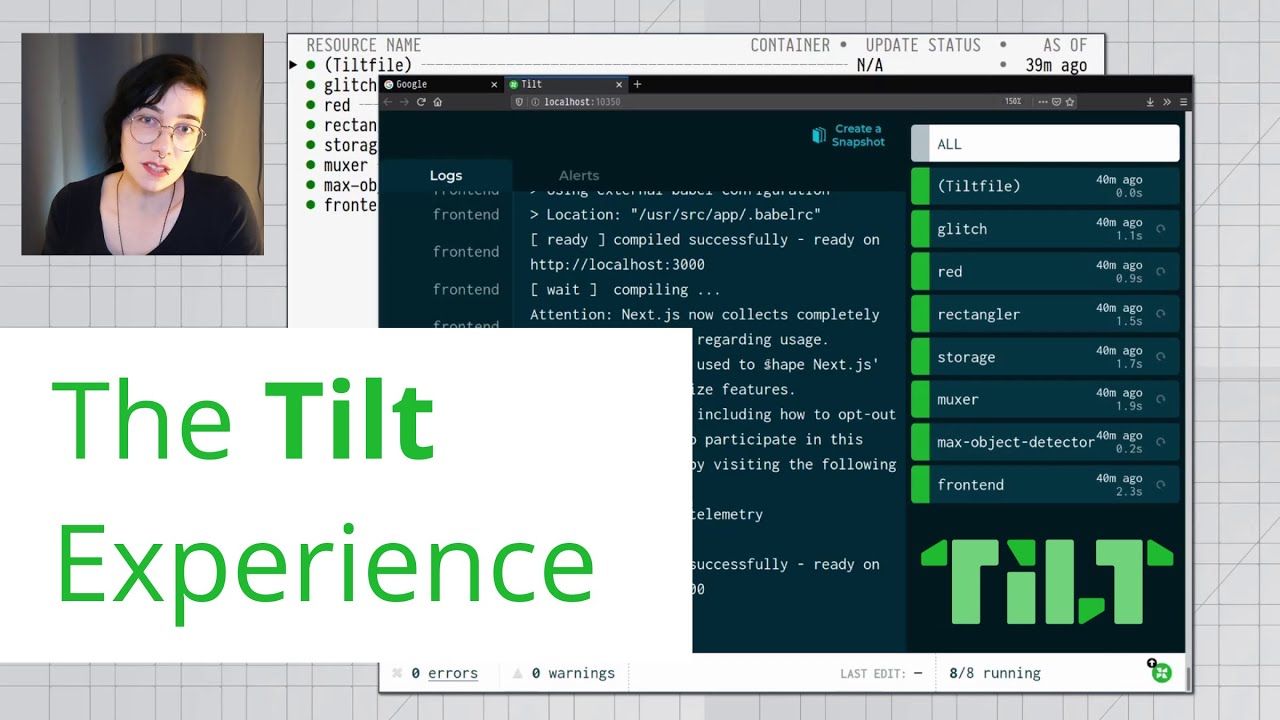1280x720 pixels.
Task: Trigger update for max-object-detector resource
Action: [x=1161, y=442]
